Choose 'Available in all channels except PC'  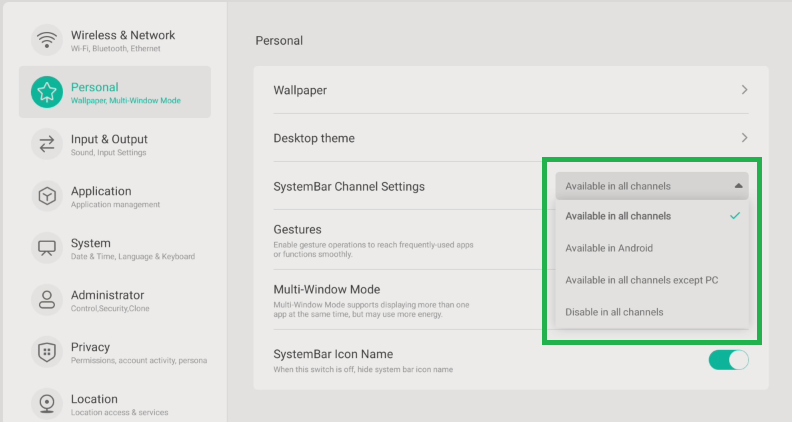[652, 280]
